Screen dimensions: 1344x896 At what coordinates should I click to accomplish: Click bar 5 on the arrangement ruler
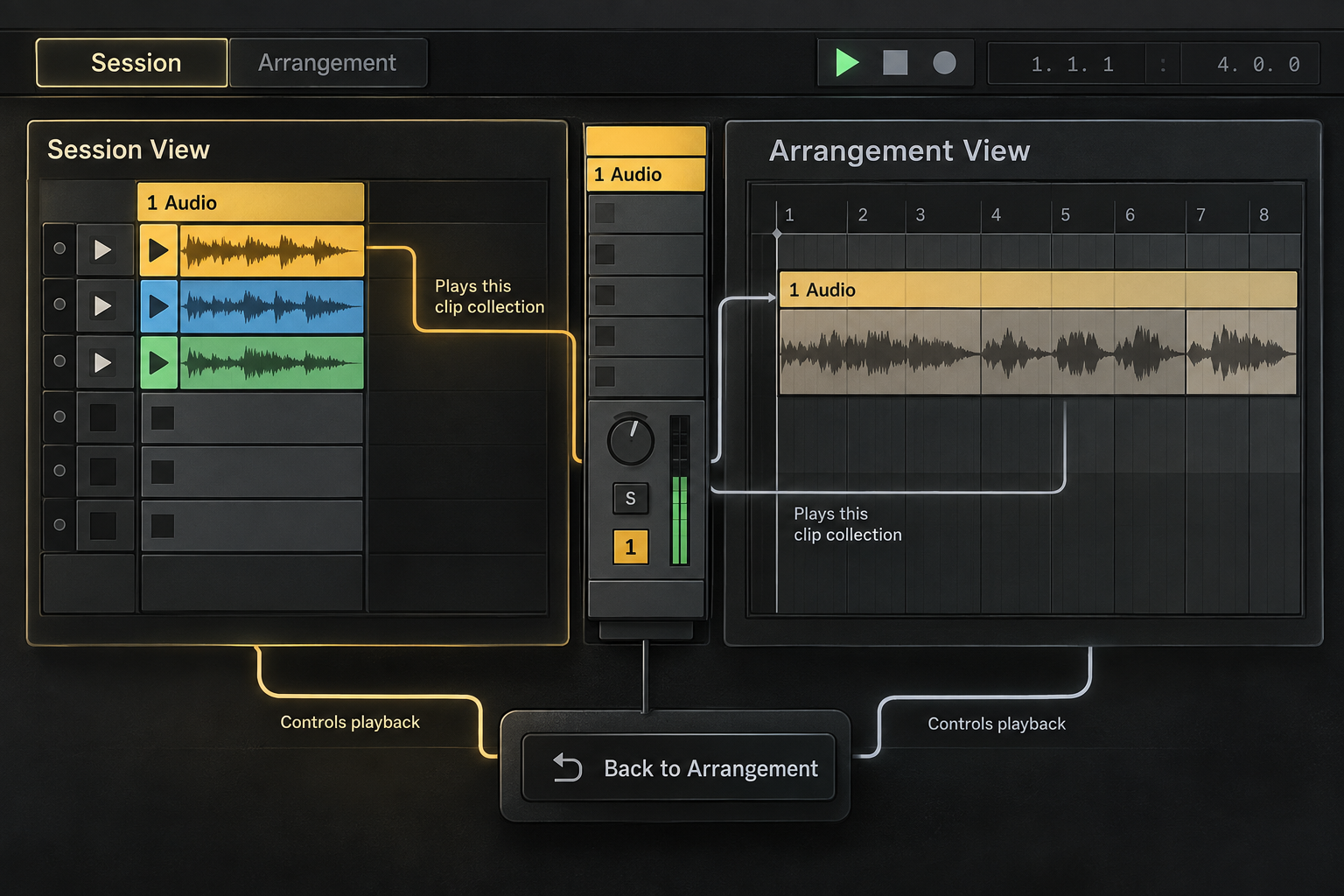[x=1065, y=214]
